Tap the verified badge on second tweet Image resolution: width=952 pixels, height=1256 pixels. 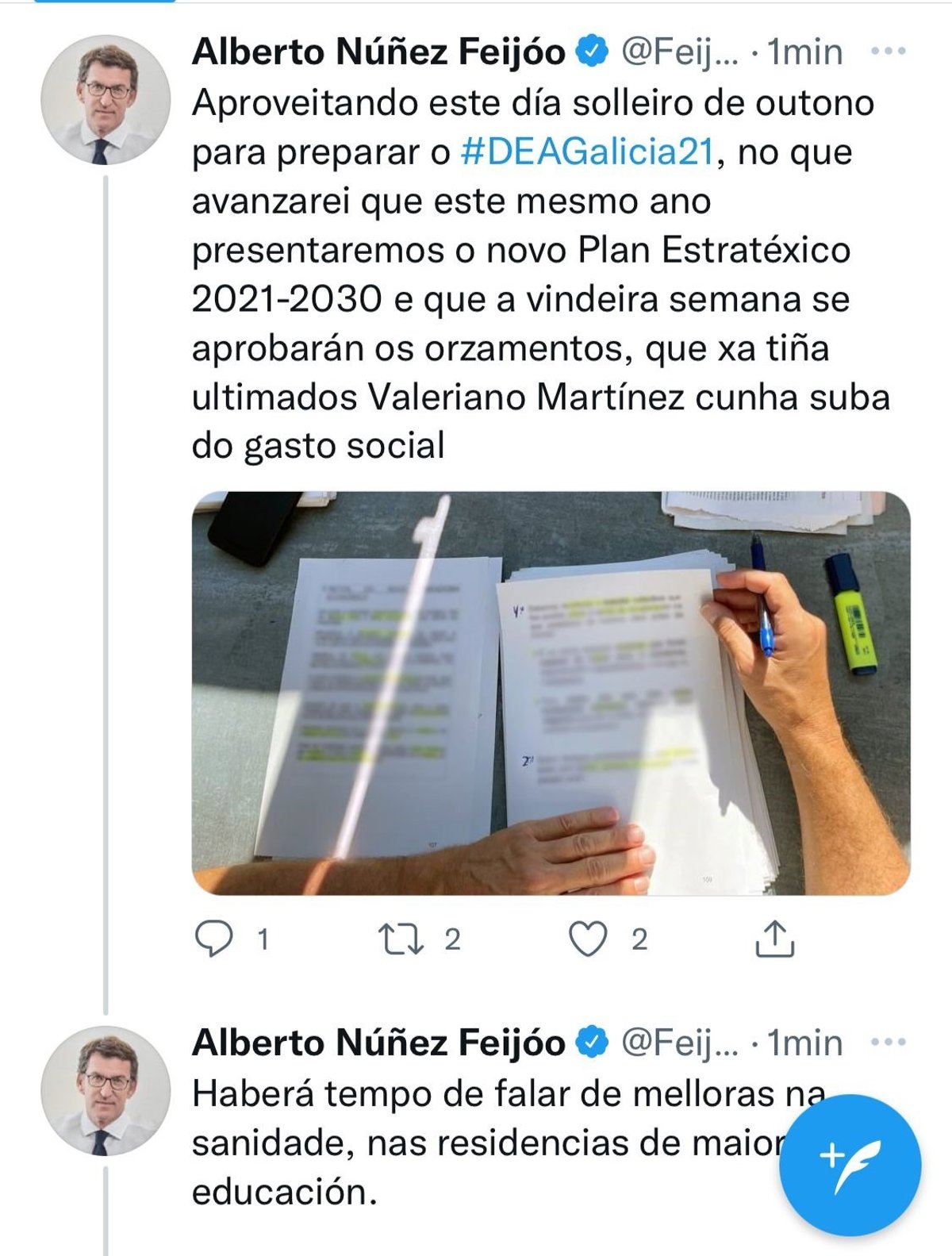(592, 1042)
